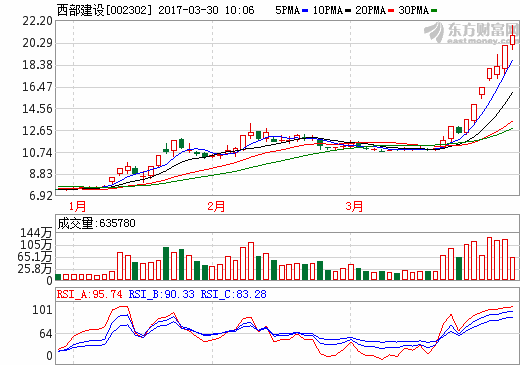Click the red 20PMA legend swatch
520x365 pixels.
(391, 11)
